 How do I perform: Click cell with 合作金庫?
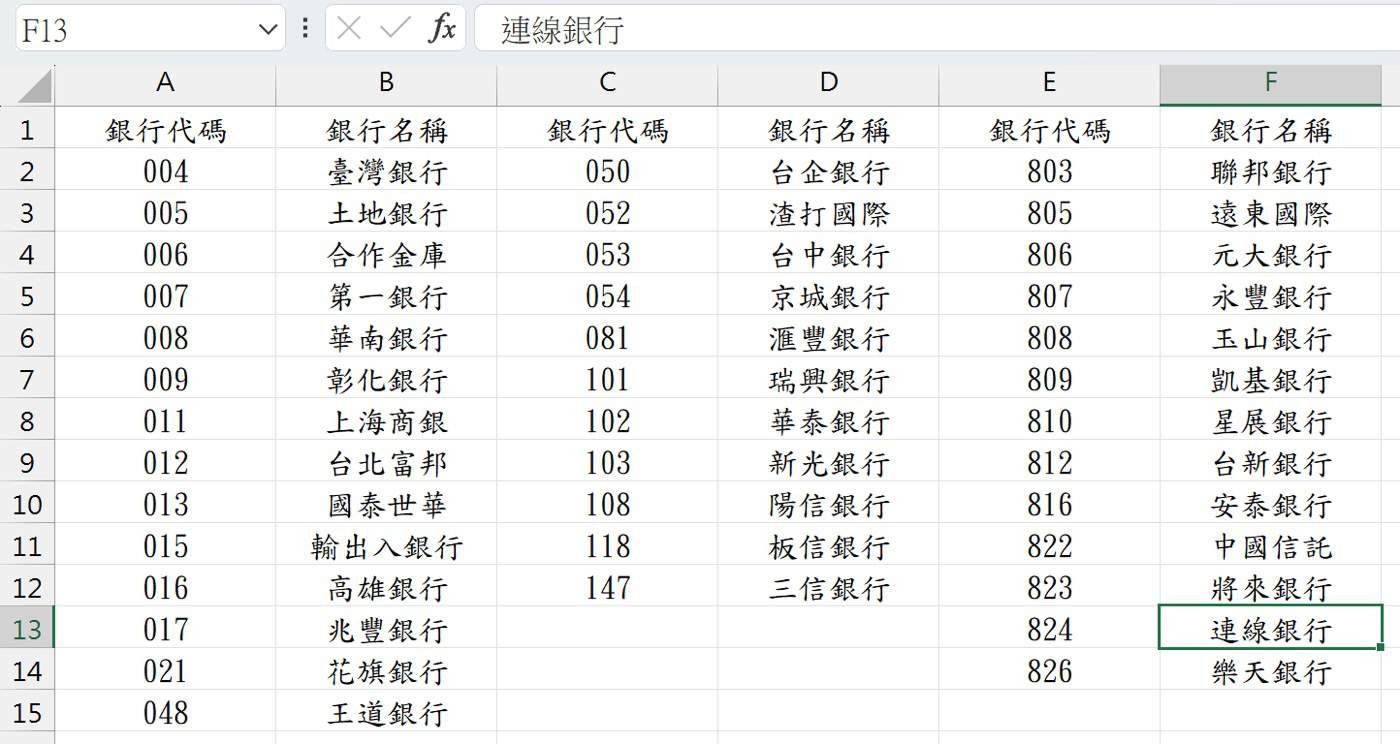(386, 254)
